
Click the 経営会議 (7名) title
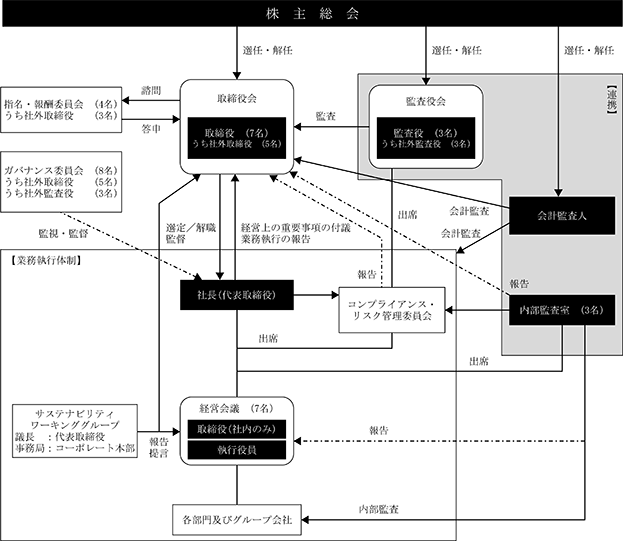[237, 408]
